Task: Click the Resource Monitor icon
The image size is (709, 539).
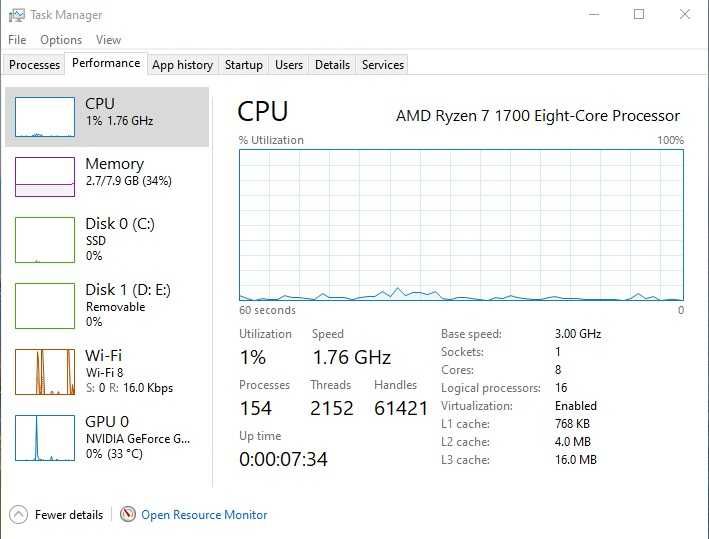Action: coord(128,515)
